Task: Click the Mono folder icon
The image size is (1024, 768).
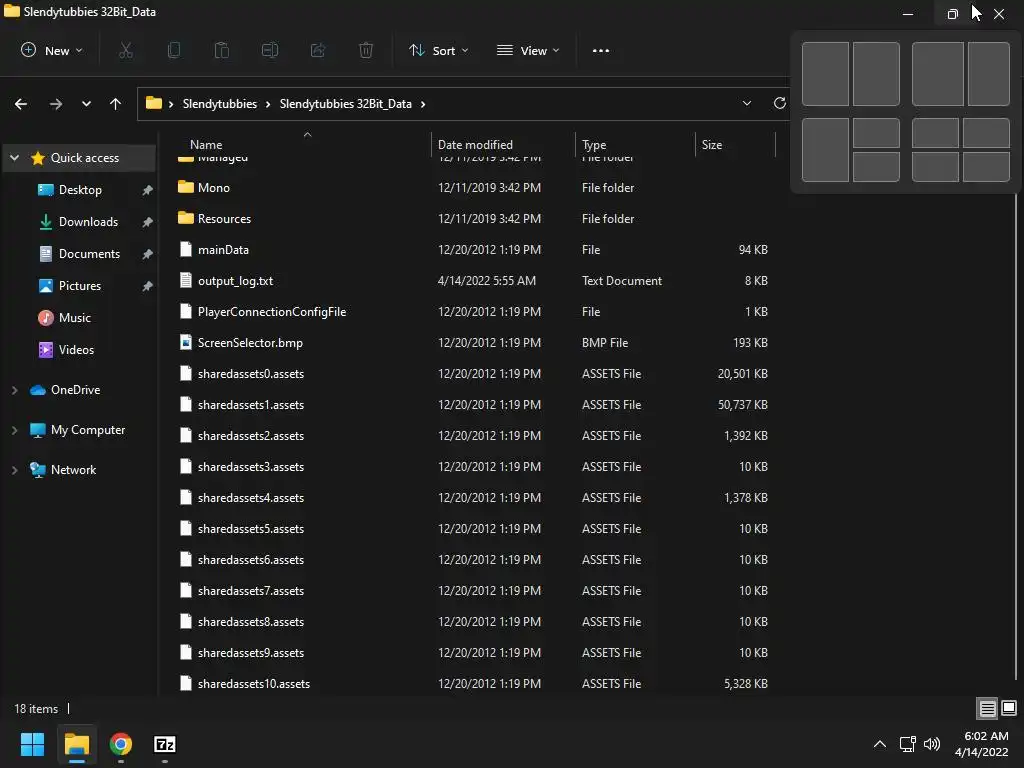Action: [186, 187]
